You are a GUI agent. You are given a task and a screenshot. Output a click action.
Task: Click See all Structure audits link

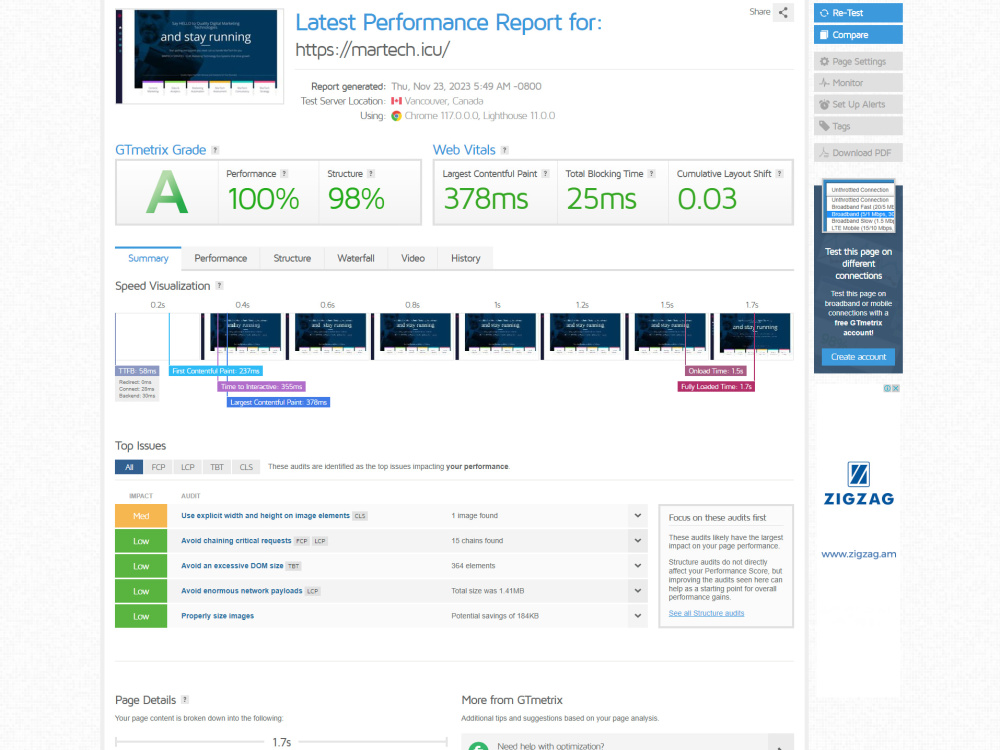pos(706,614)
